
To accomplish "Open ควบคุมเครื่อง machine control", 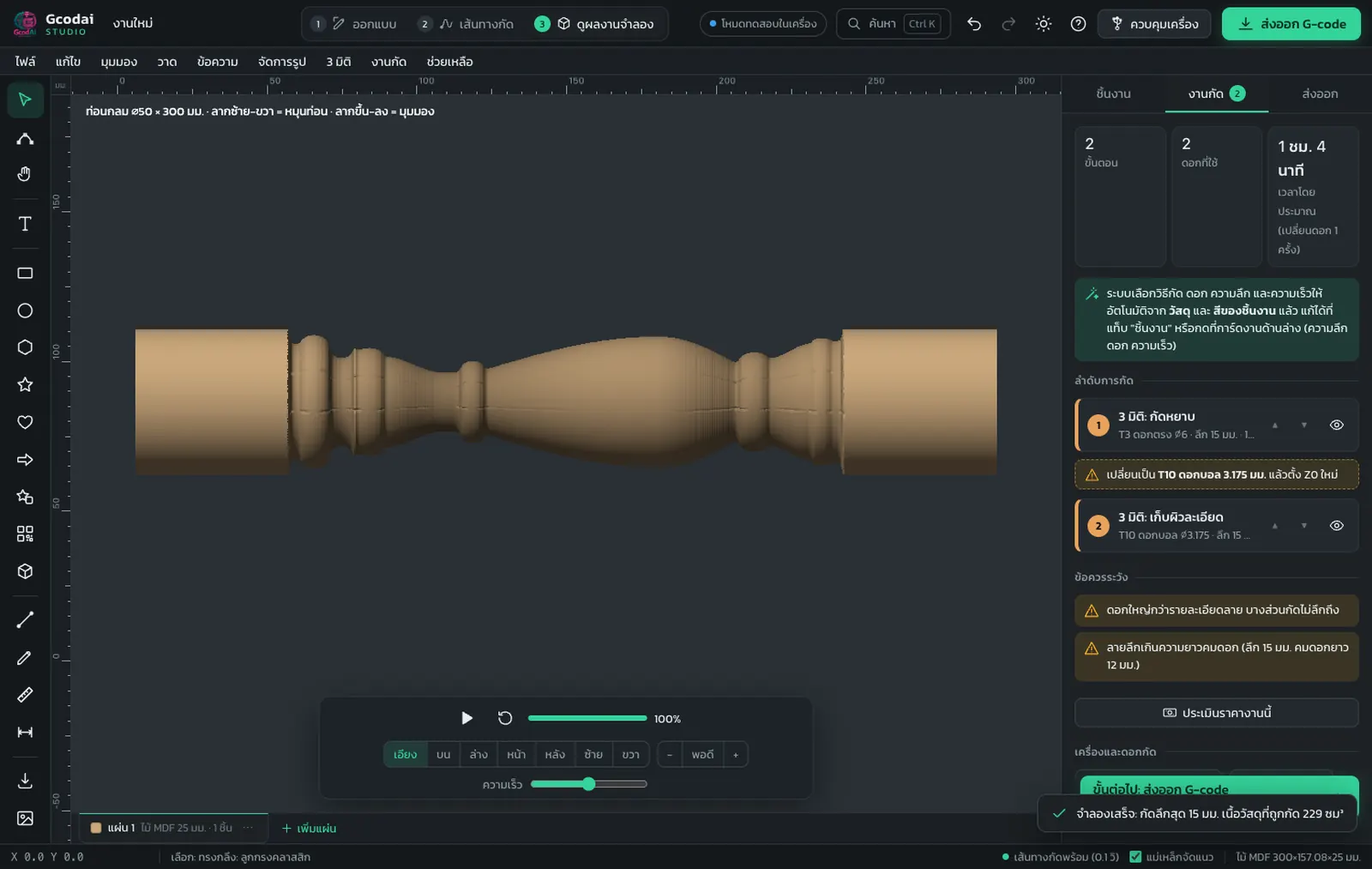I will 1154,24.
